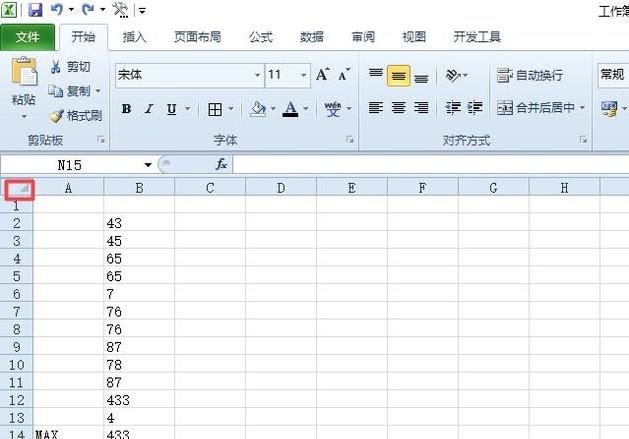Image resolution: width=629 pixels, height=439 pixels.
Task: Open the Name Box dropdown arrow
Action: click(148, 165)
